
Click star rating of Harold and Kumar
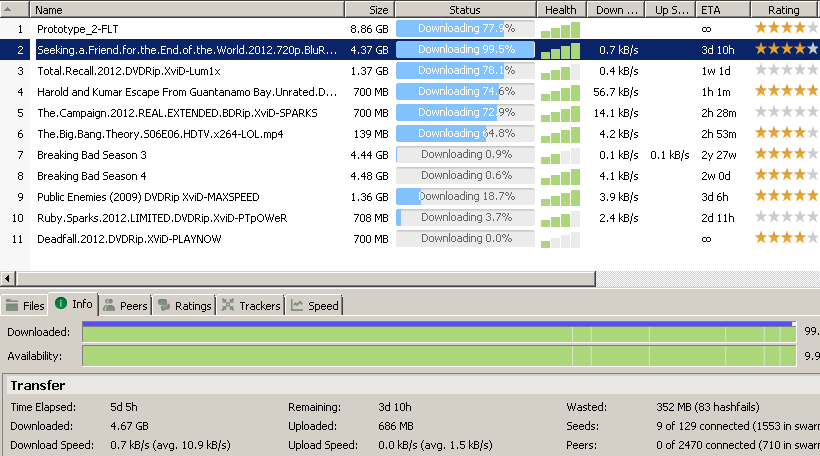[x=787, y=91]
